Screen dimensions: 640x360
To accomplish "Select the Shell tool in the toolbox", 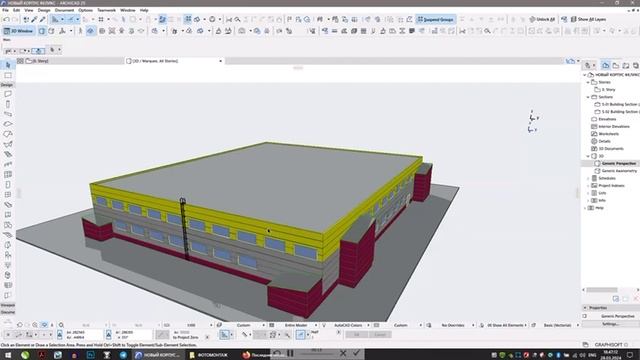I will 8,144.
